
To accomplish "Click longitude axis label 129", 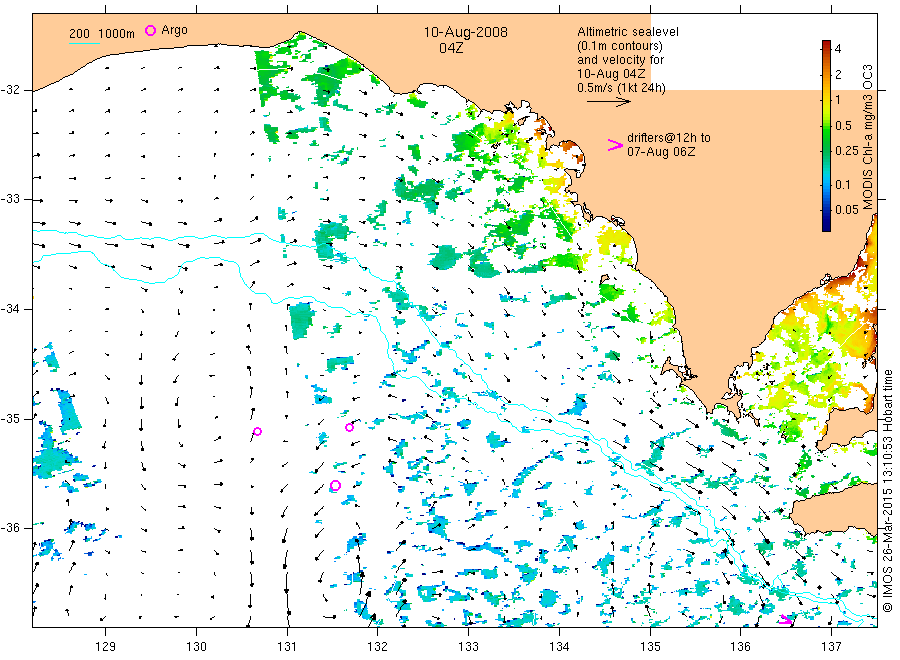I will tap(106, 647).
